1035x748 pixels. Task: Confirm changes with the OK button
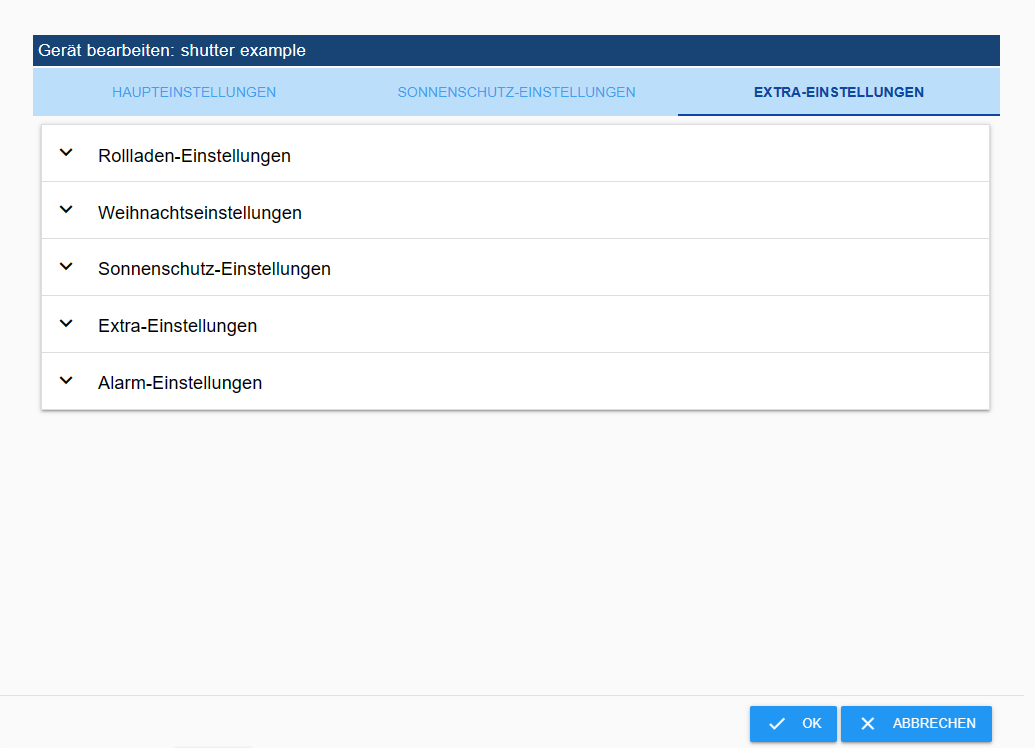click(793, 724)
